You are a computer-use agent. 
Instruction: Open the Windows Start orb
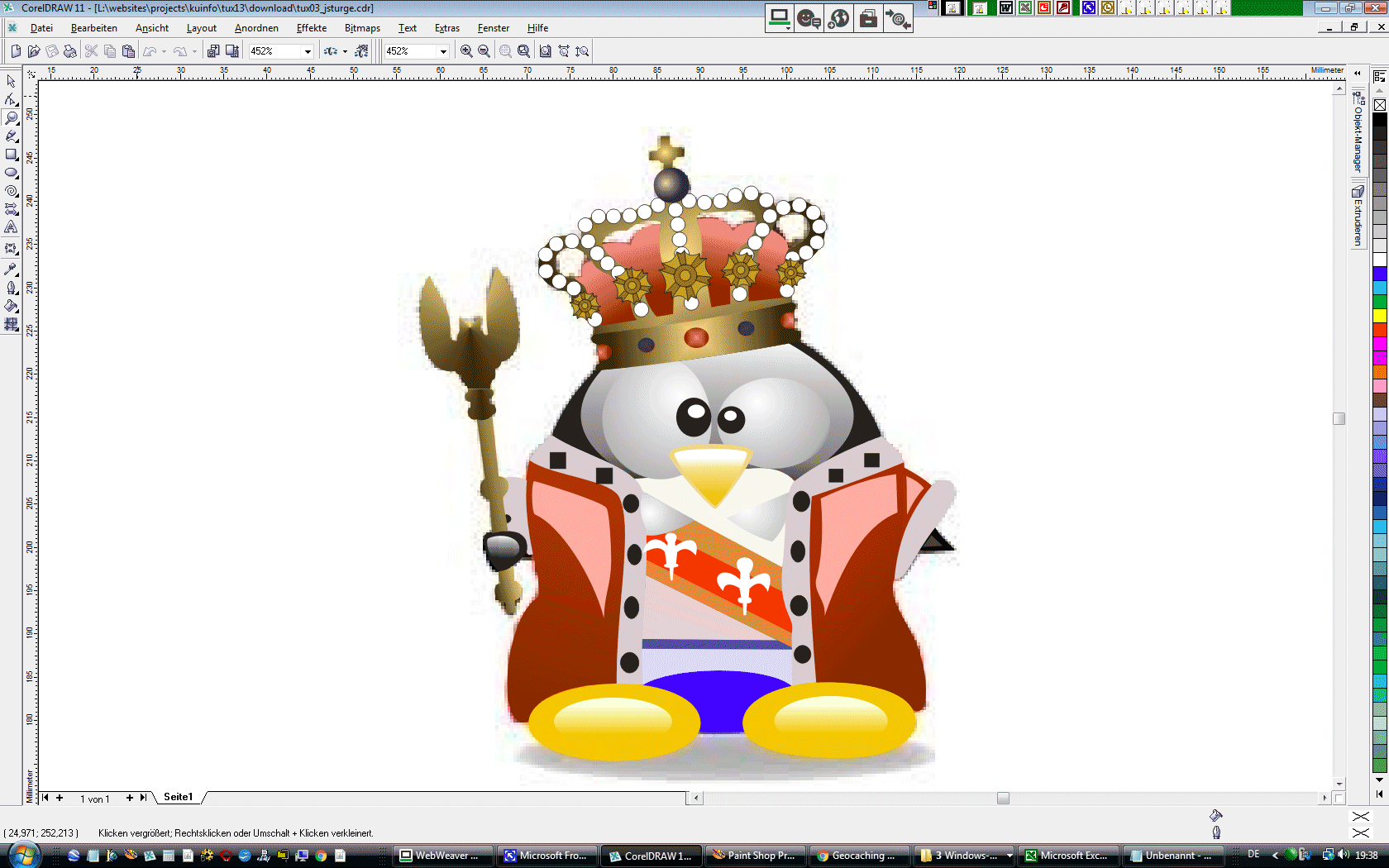23,855
